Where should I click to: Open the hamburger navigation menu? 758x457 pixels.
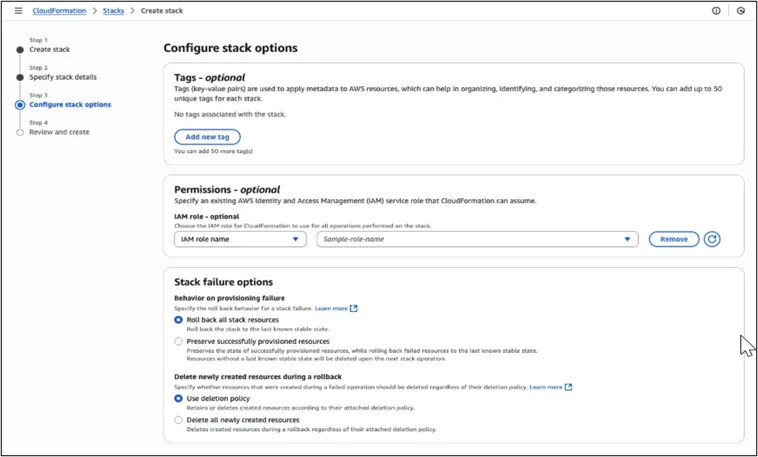[18, 11]
